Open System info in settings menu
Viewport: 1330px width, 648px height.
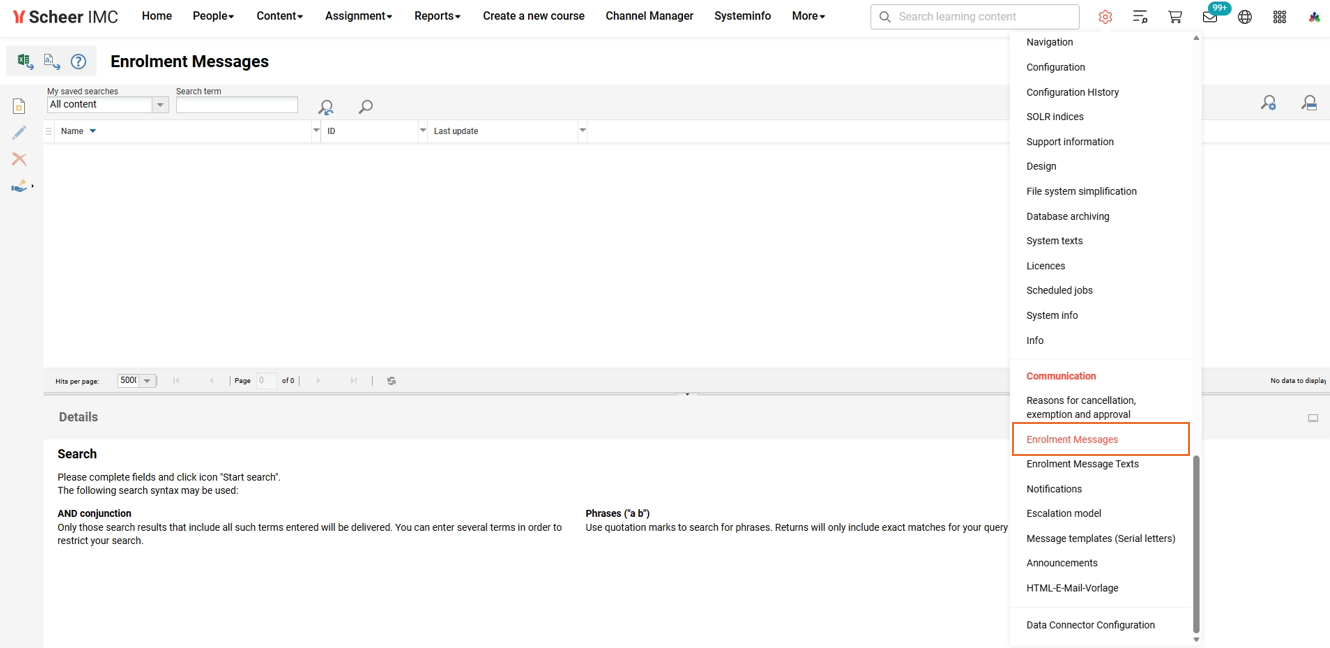coord(1052,315)
